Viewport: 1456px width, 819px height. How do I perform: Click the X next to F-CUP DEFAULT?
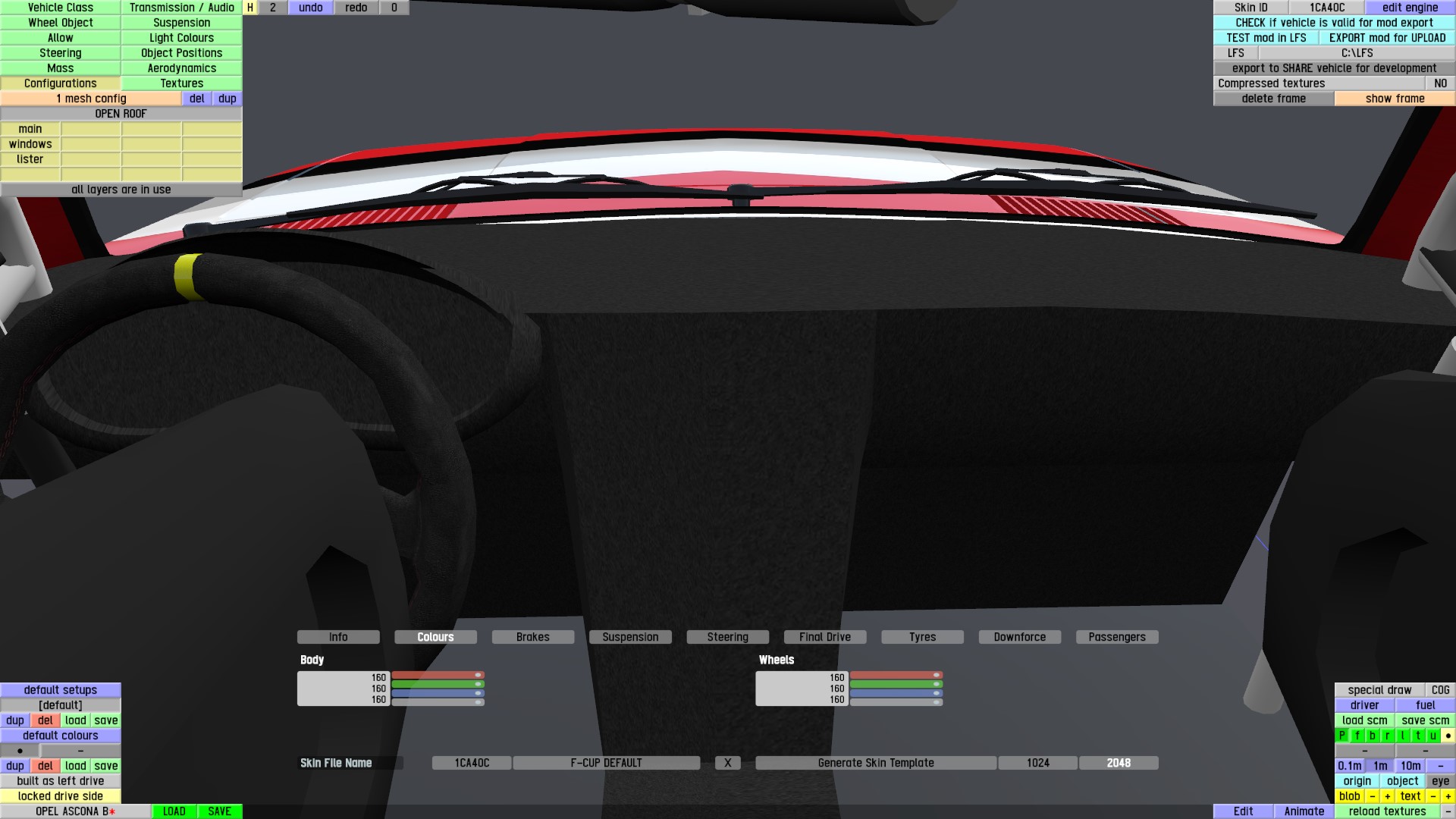click(727, 763)
